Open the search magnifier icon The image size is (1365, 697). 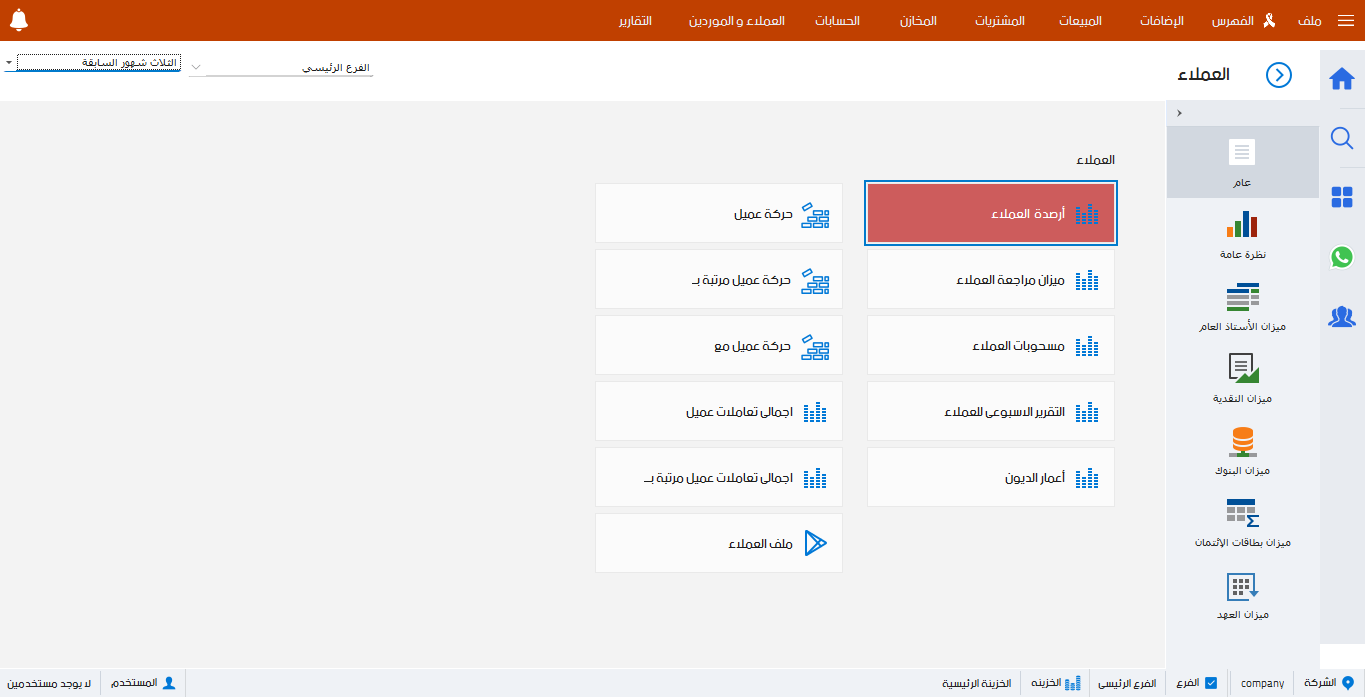1342,138
